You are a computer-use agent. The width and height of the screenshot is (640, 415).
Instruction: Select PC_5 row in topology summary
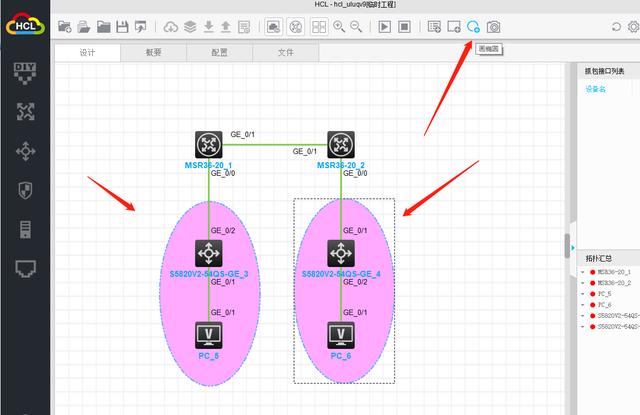[x=604, y=294]
